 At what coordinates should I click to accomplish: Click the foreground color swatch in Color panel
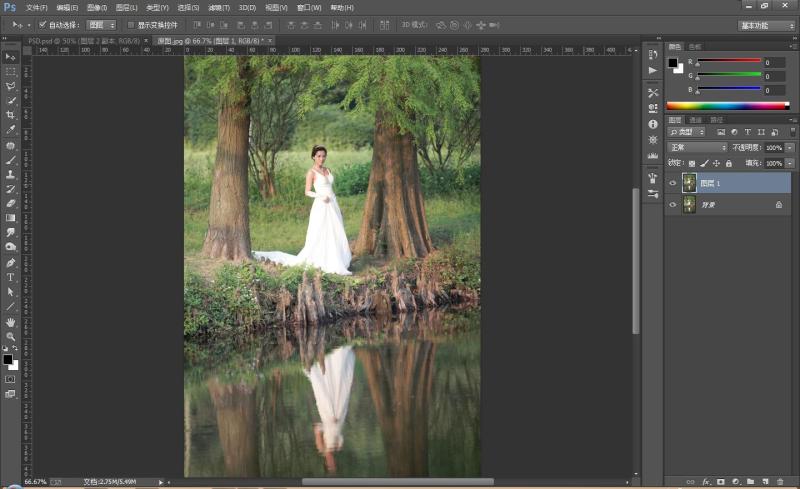click(673, 63)
